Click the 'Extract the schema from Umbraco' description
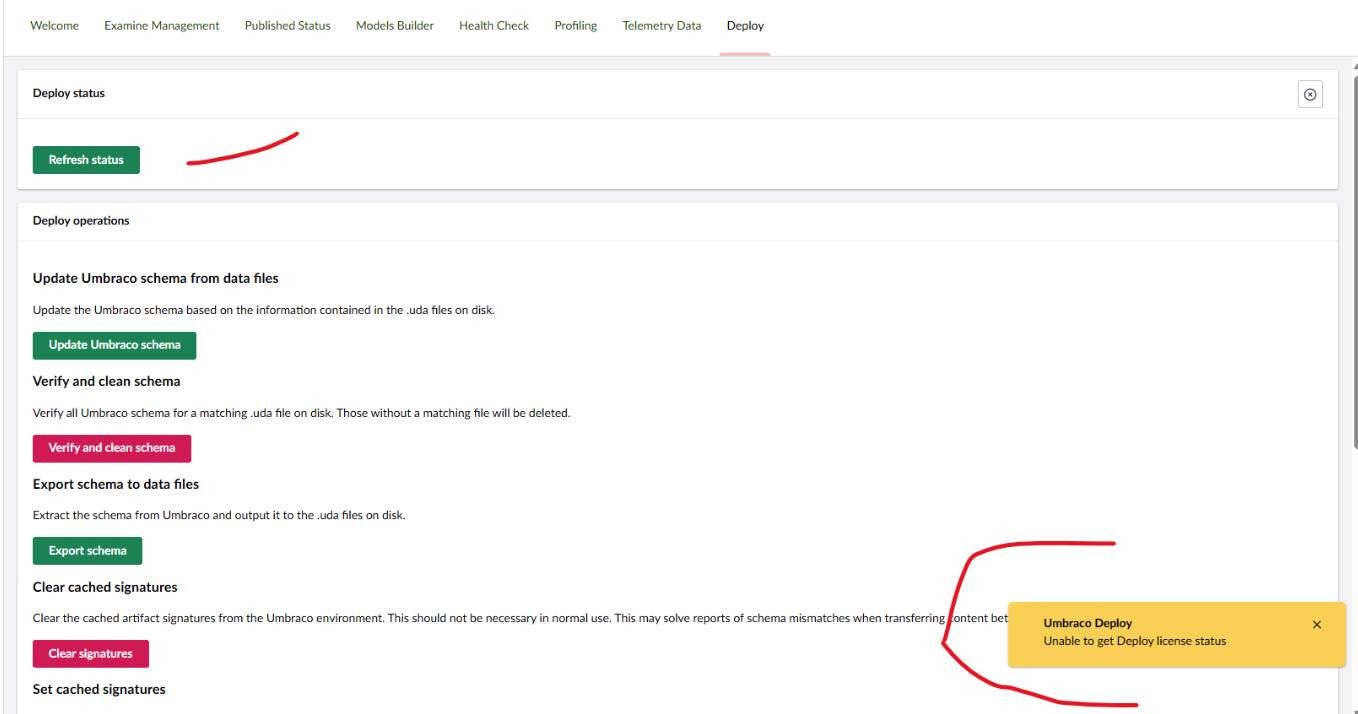Image resolution: width=1358 pixels, height=714 pixels. coord(219,516)
